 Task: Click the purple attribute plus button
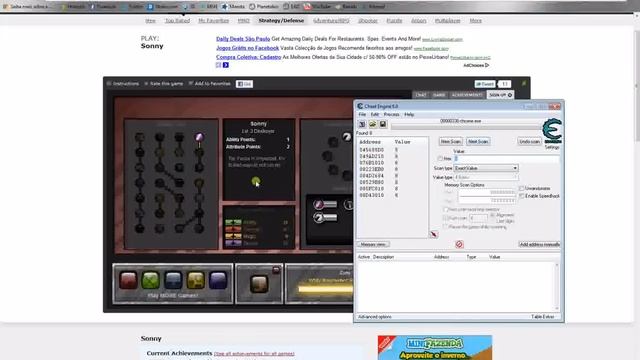(x=233, y=243)
